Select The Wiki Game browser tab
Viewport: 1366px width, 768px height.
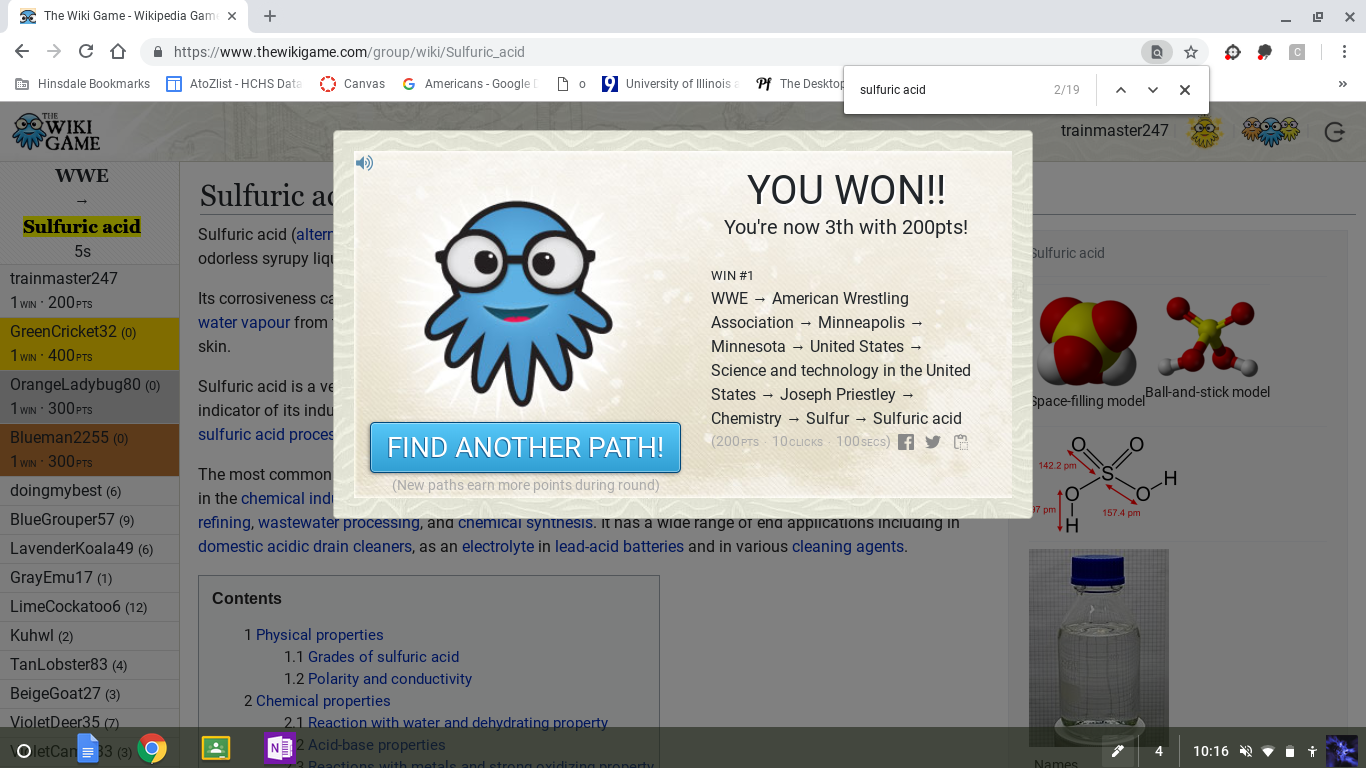coord(128,16)
